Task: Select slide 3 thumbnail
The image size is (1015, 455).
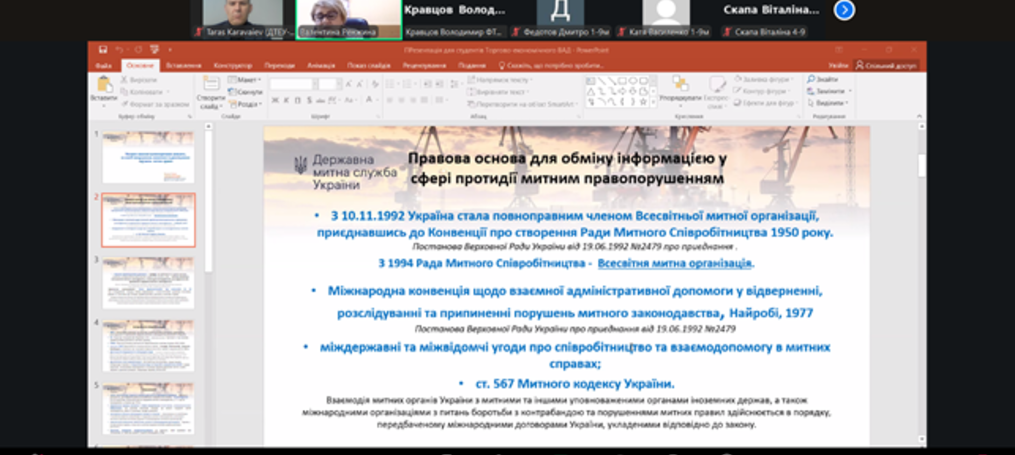Action: tap(148, 282)
